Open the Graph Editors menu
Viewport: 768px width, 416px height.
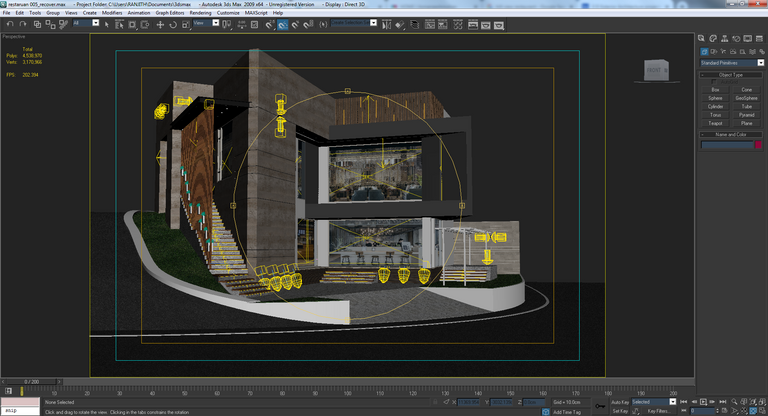(x=170, y=13)
